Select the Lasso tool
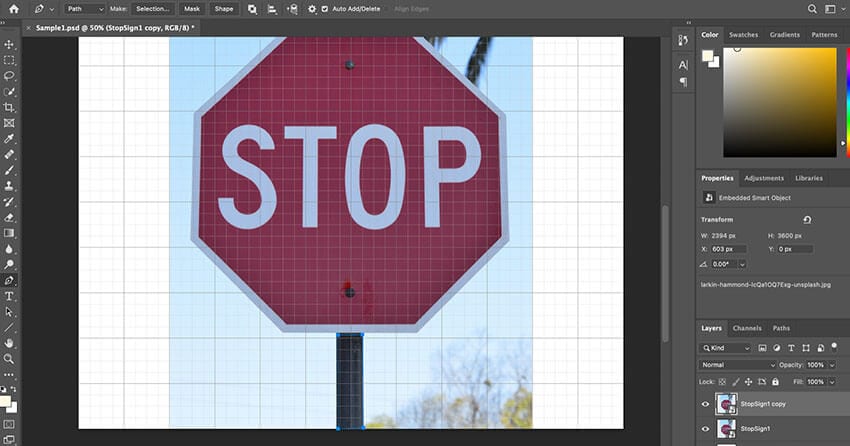The width and height of the screenshot is (850, 446). click(9, 76)
